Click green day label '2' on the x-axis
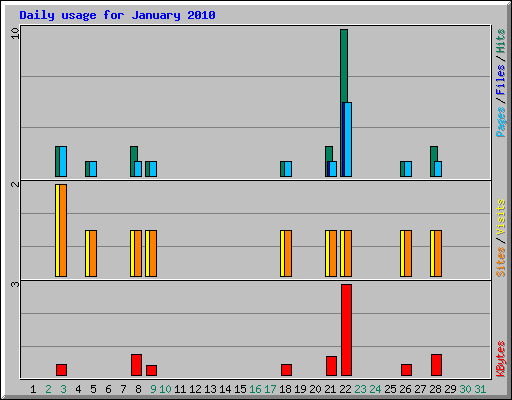The width and height of the screenshot is (512, 400). click(48, 389)
